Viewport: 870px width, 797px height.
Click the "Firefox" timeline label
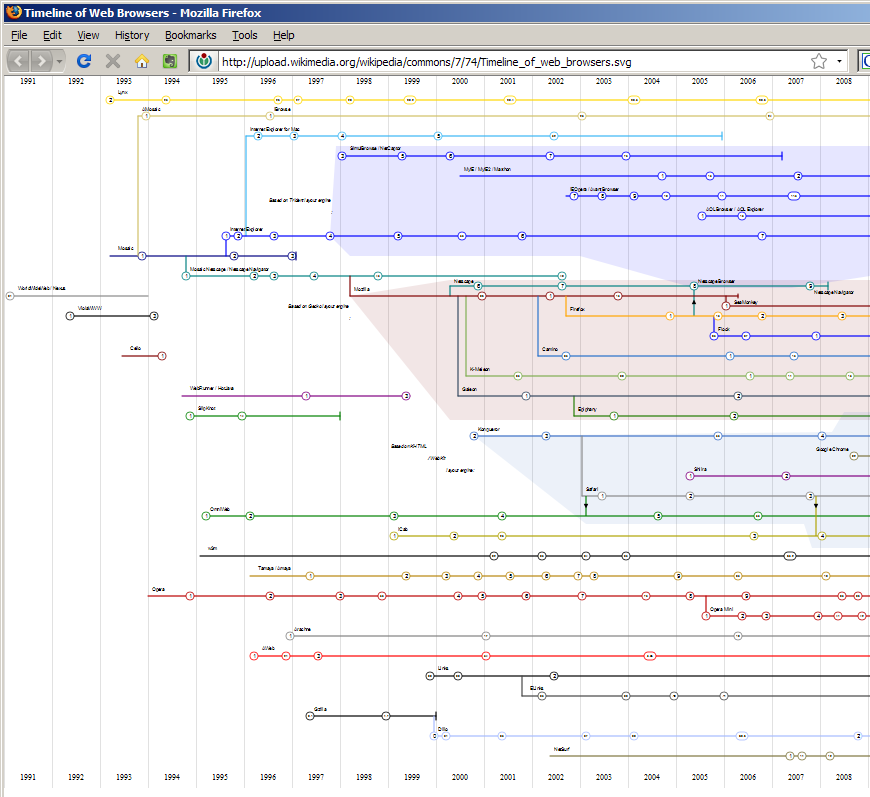pyautogui.click(x=577, y=309)
